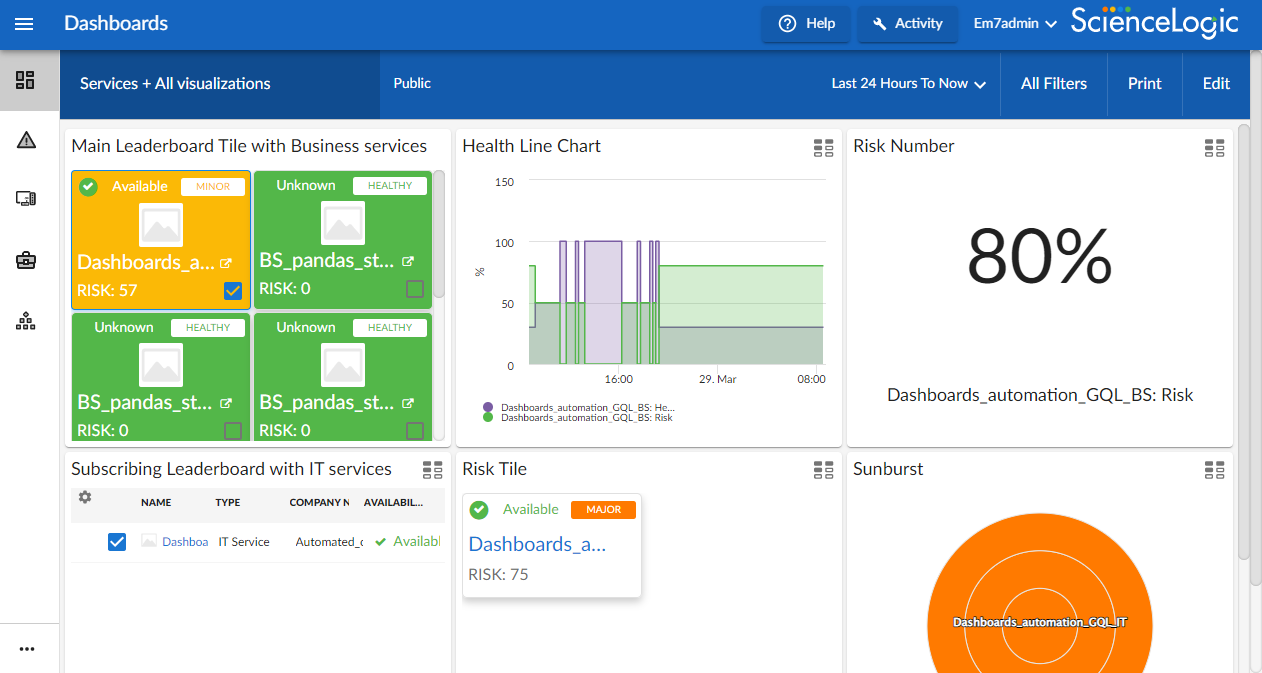Open the briefcase Business Services icon
This screenshot has height=673, width=1262.
(x=26, y=260)
